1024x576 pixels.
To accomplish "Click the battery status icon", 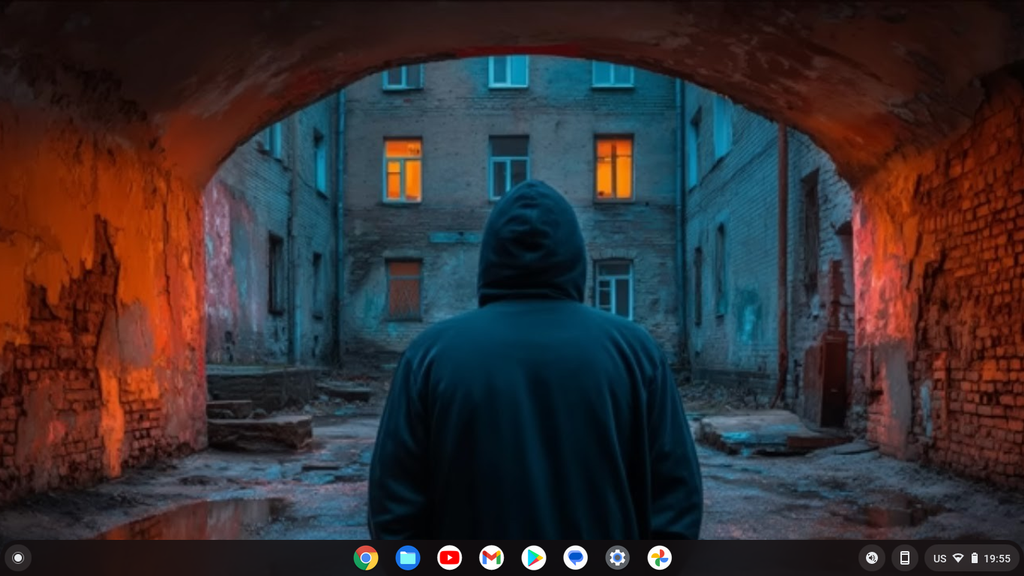I will tap(974, 558).
